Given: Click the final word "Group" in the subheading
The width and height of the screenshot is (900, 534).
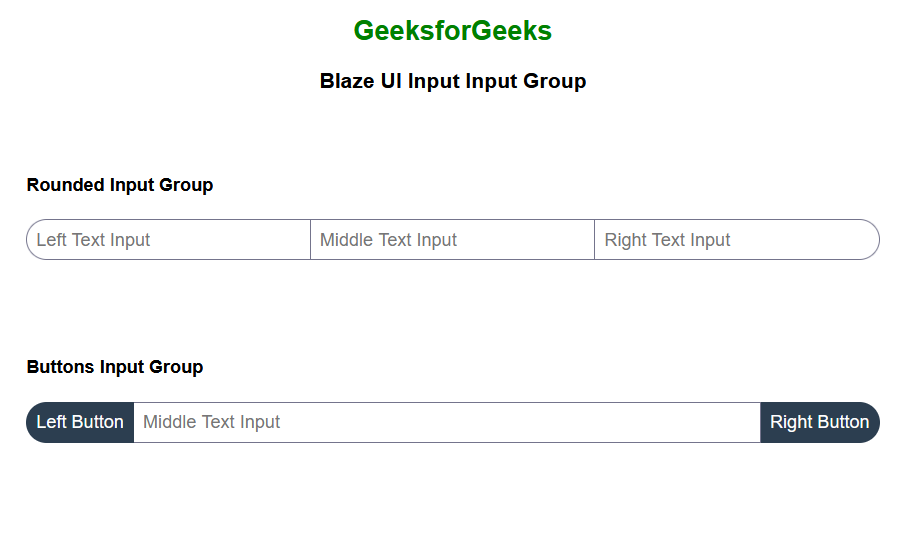Looking at the screenshot, I should [x=555, y=81].
